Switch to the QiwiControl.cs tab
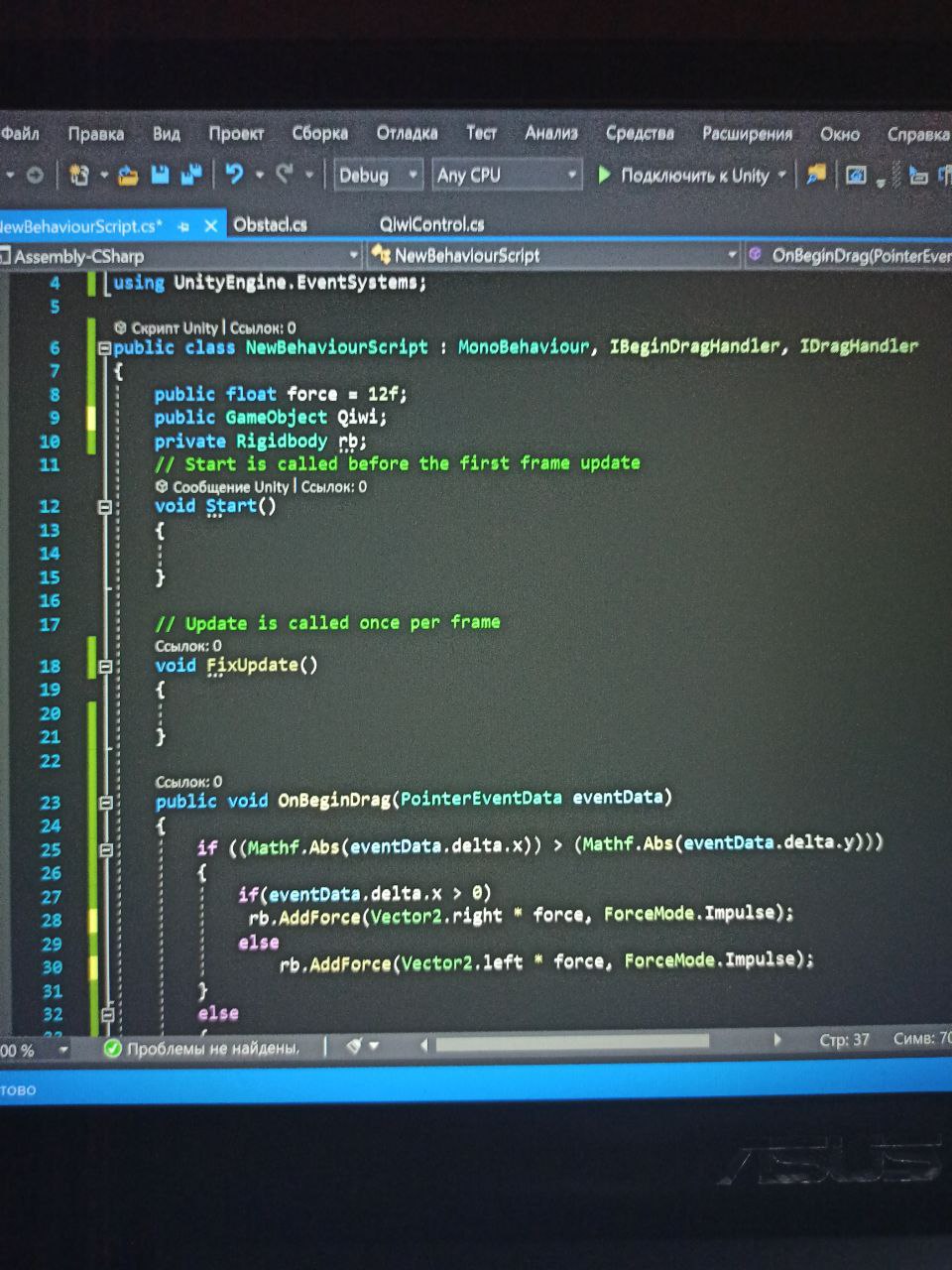The image size is (952, 1270). (x=432, y=224)
